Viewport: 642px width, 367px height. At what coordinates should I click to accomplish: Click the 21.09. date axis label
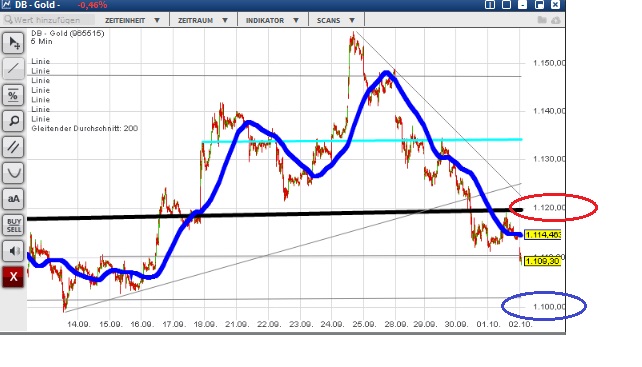pos(237,324)
